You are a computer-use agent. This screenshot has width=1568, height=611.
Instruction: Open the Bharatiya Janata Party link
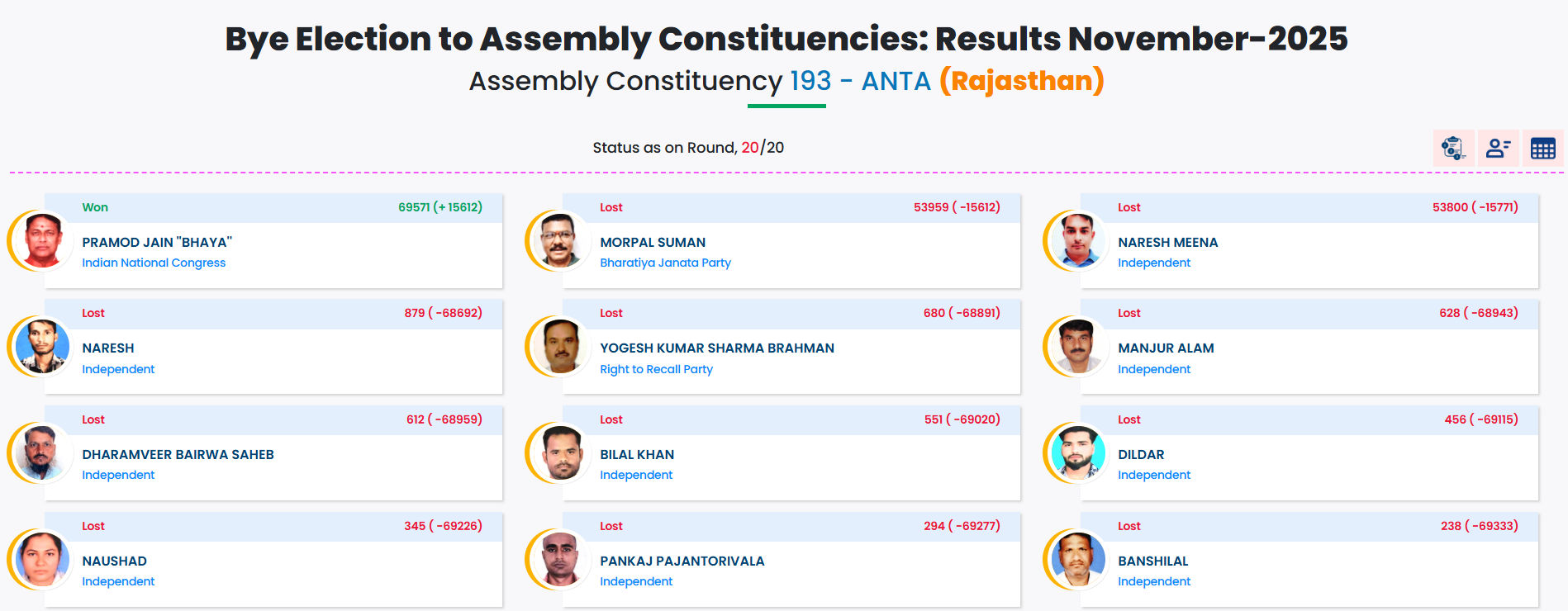[664, 263]
